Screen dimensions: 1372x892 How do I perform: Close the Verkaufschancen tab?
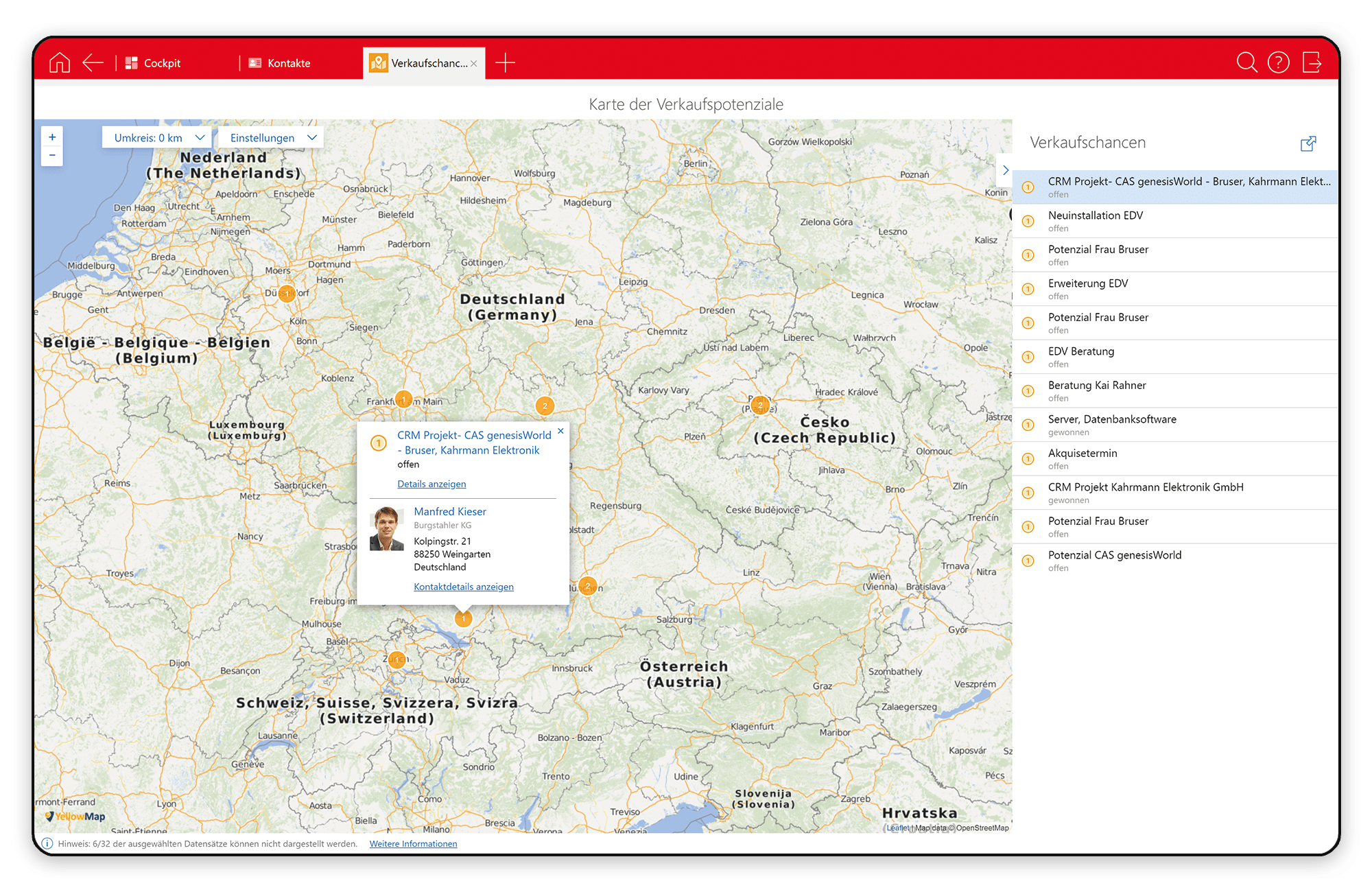tap(474, 63)
